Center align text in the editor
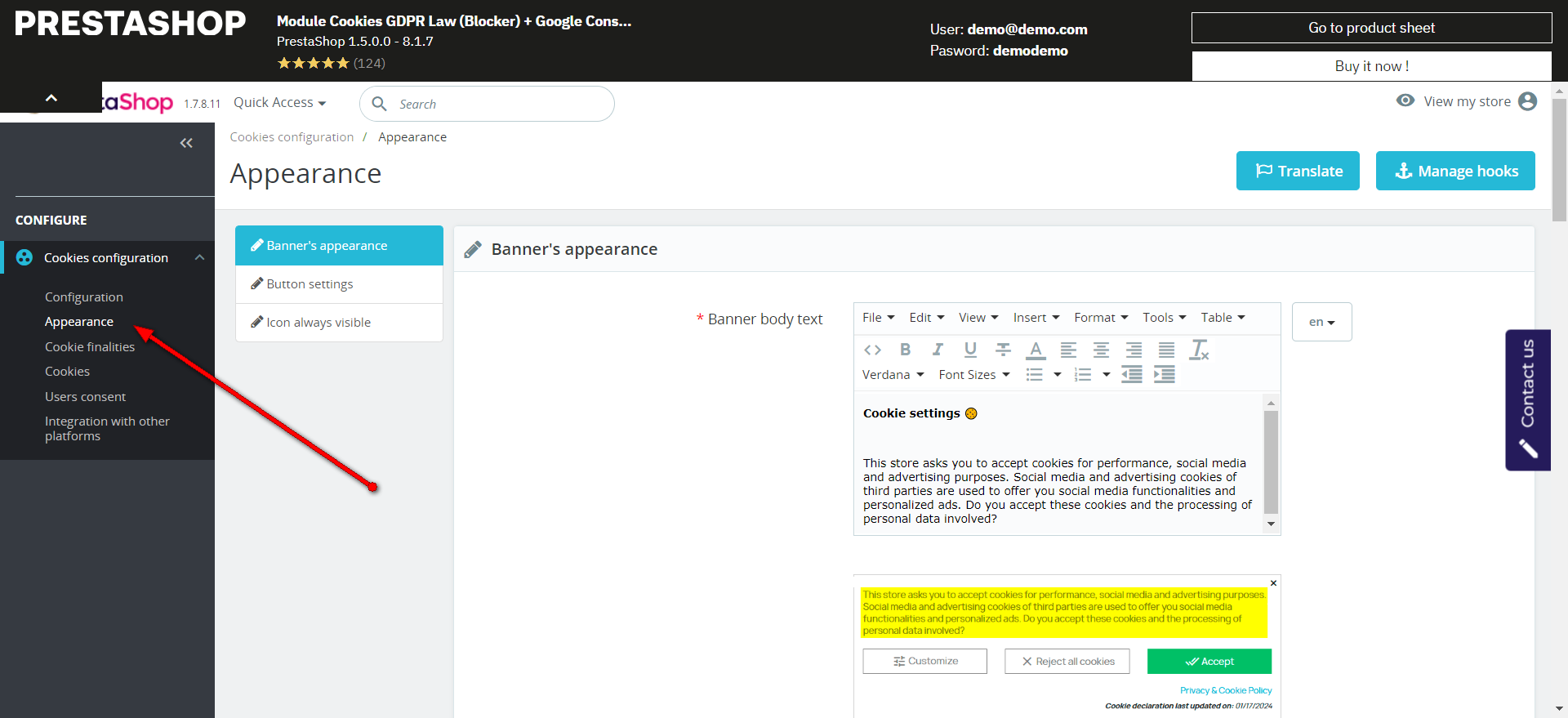Screen dimensions: 1568x718 pos(1101,350)
